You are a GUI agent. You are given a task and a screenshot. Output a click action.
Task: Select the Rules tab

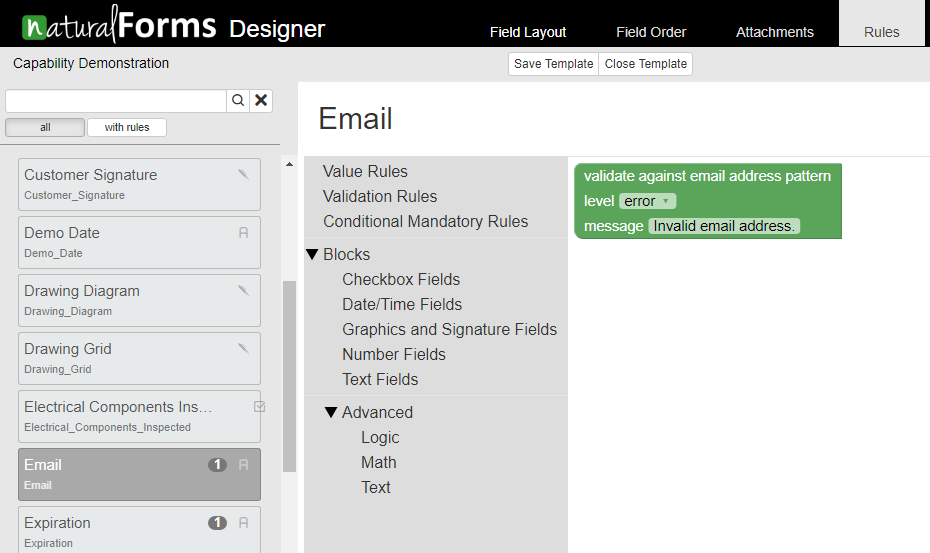[881, 24]
